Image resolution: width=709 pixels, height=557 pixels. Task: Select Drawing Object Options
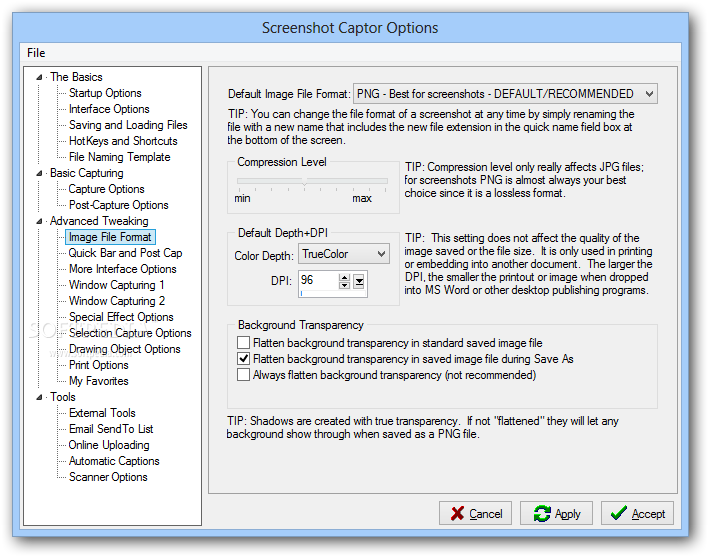(x=124, y=349)
